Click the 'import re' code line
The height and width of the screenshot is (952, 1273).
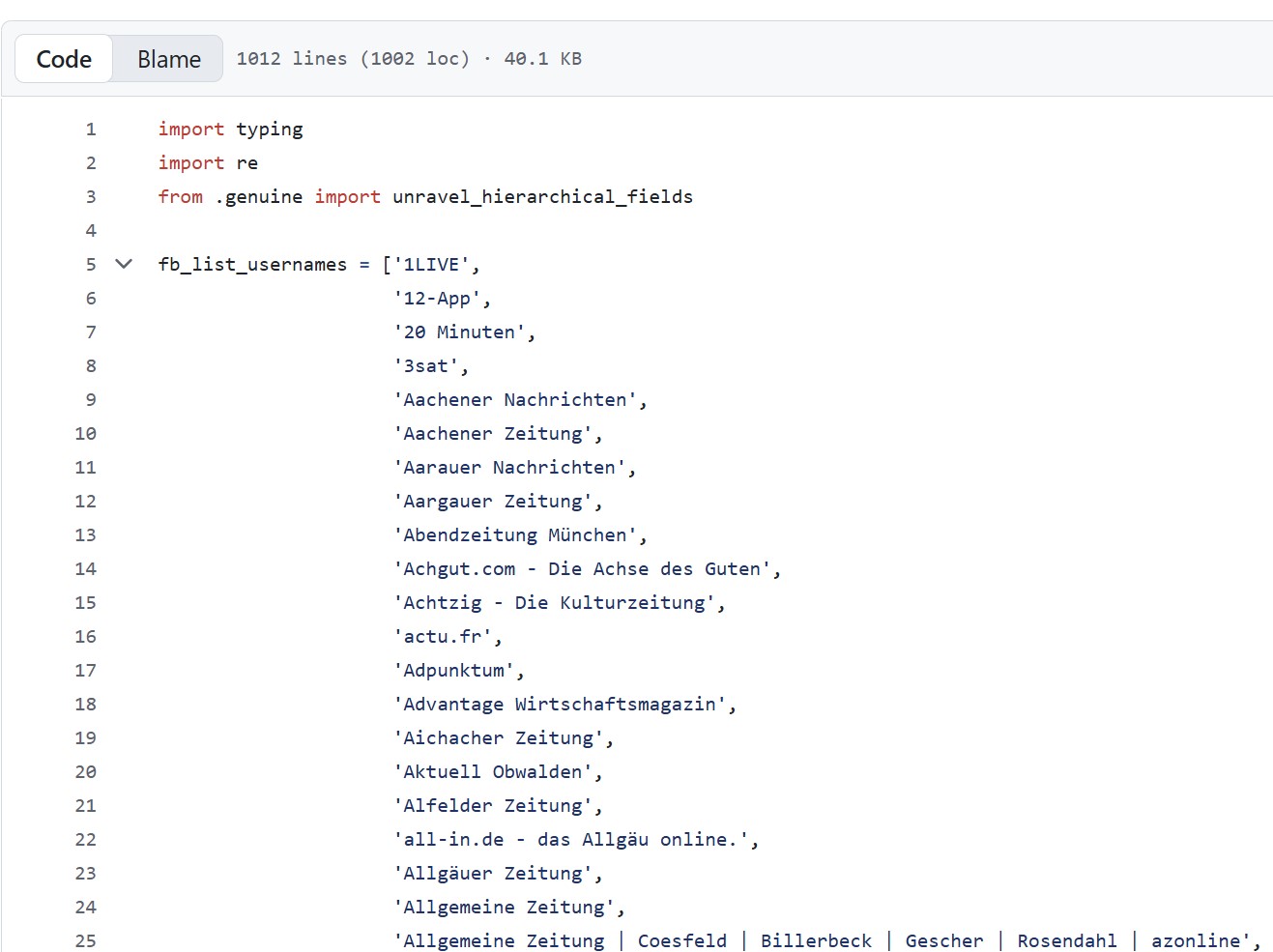click(x=209, y=163)
